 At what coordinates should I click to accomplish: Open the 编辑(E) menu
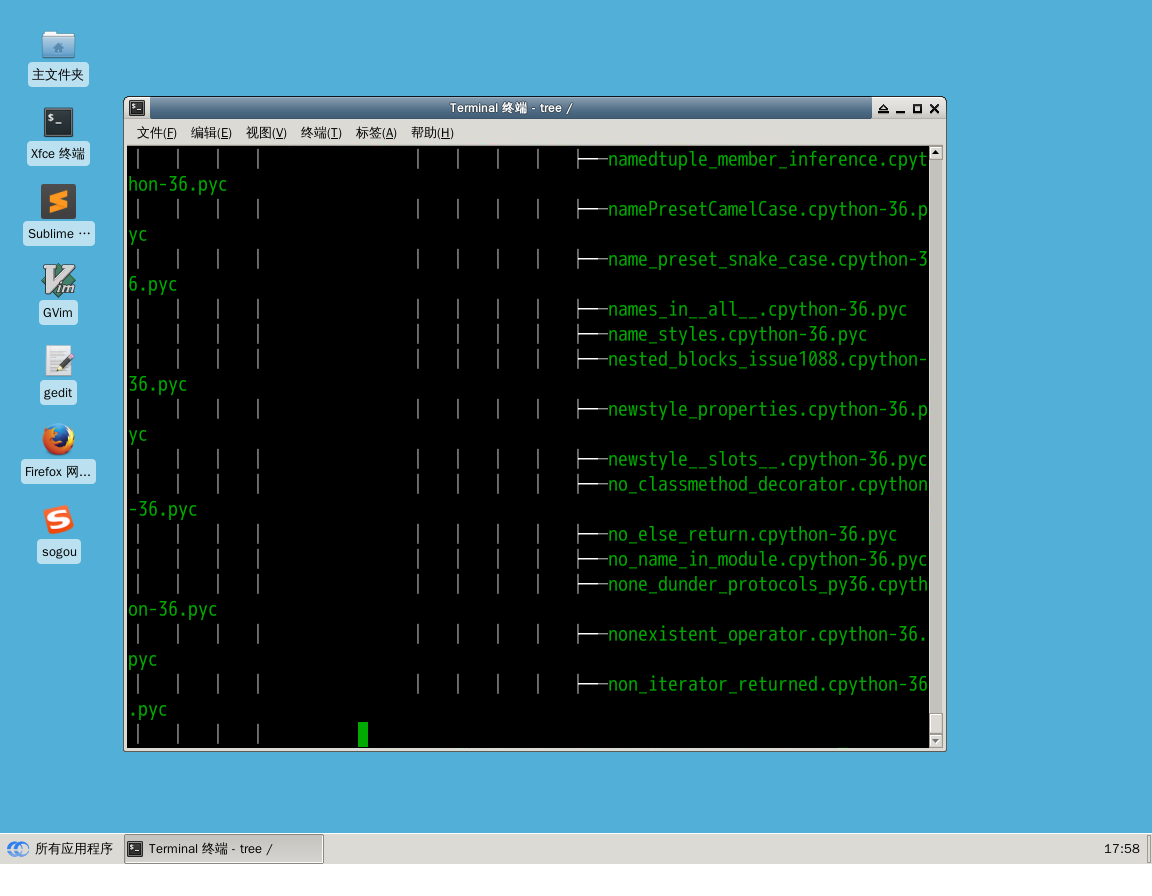click(x=211, y=133)
